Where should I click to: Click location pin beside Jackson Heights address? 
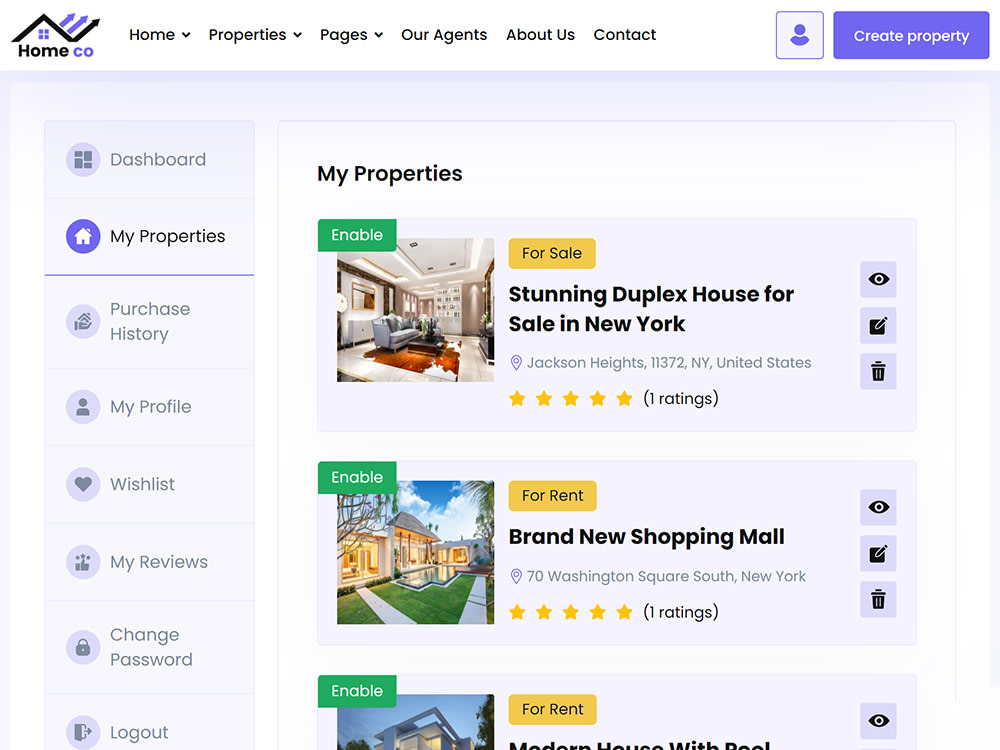[517, 363]
